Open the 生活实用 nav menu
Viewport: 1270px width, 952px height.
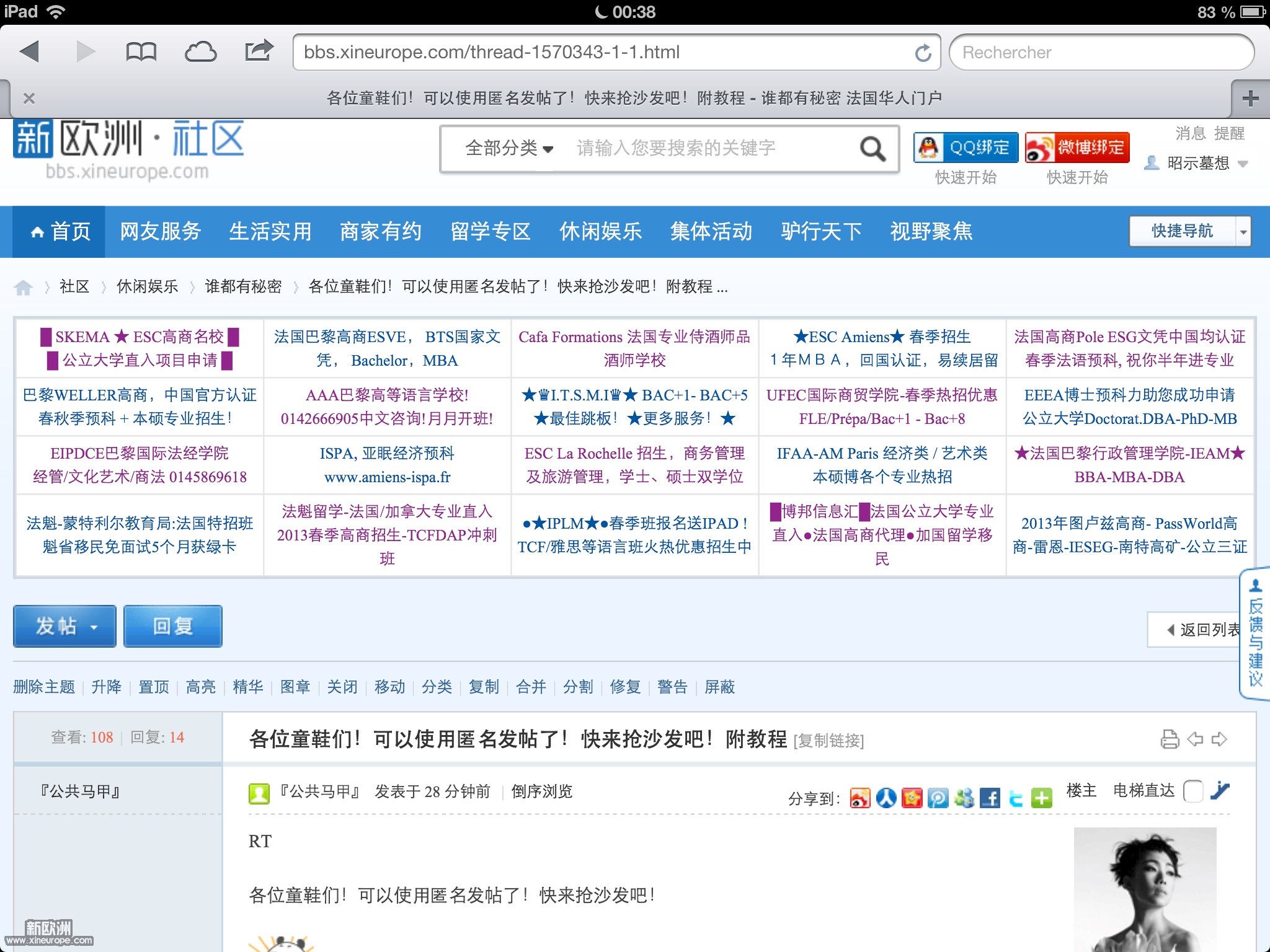[270, 232]
